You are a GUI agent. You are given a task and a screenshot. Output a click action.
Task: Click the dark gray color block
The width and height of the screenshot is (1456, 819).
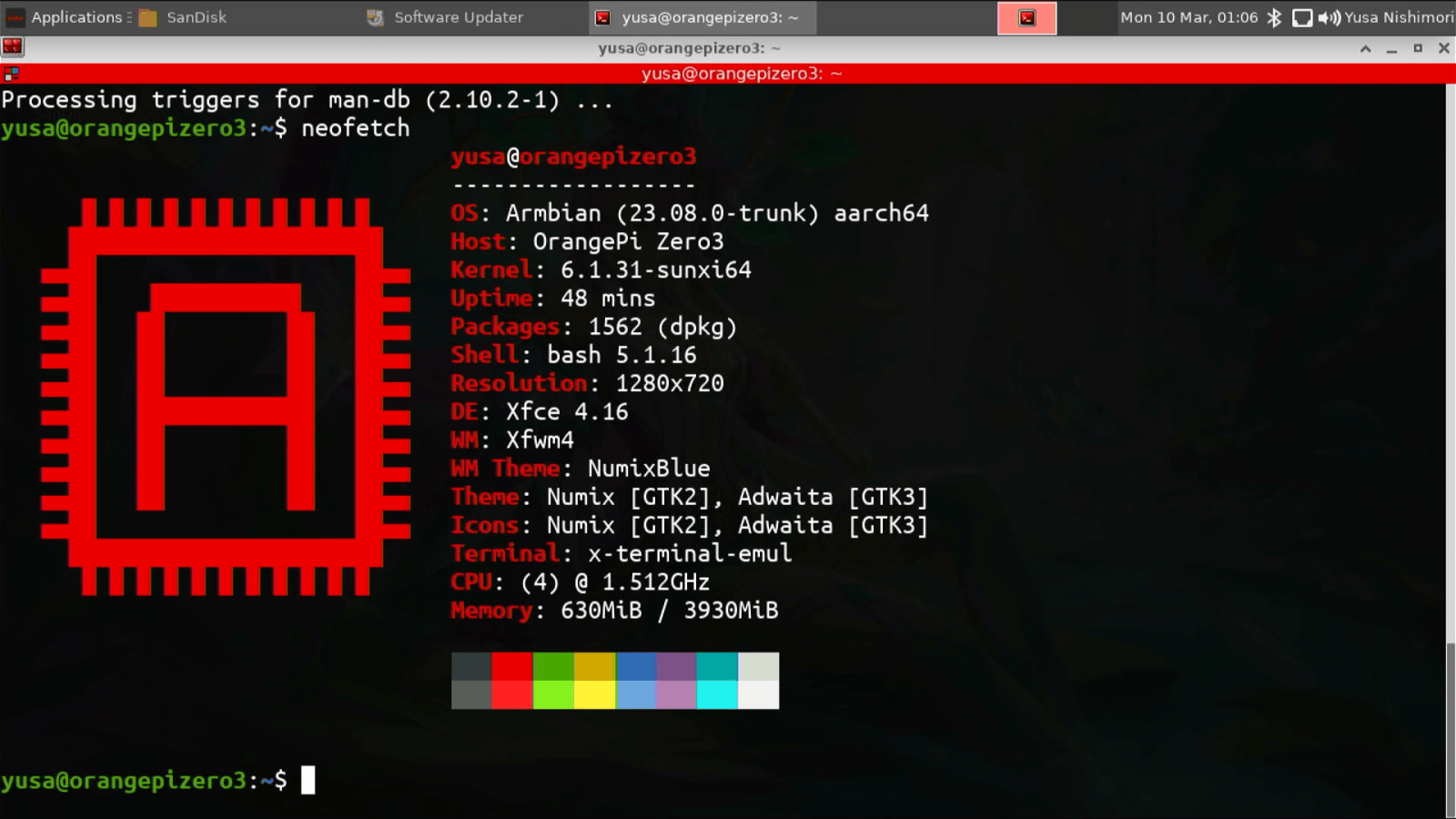[471, 666]
